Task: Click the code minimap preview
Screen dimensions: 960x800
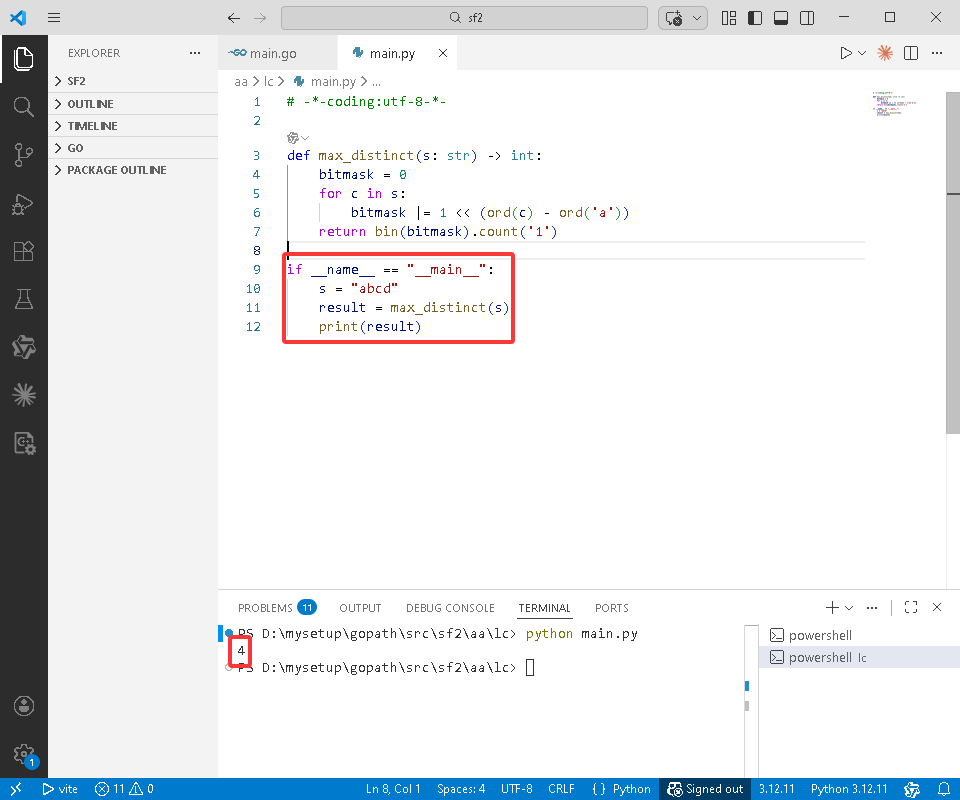Action: point(894,104)
